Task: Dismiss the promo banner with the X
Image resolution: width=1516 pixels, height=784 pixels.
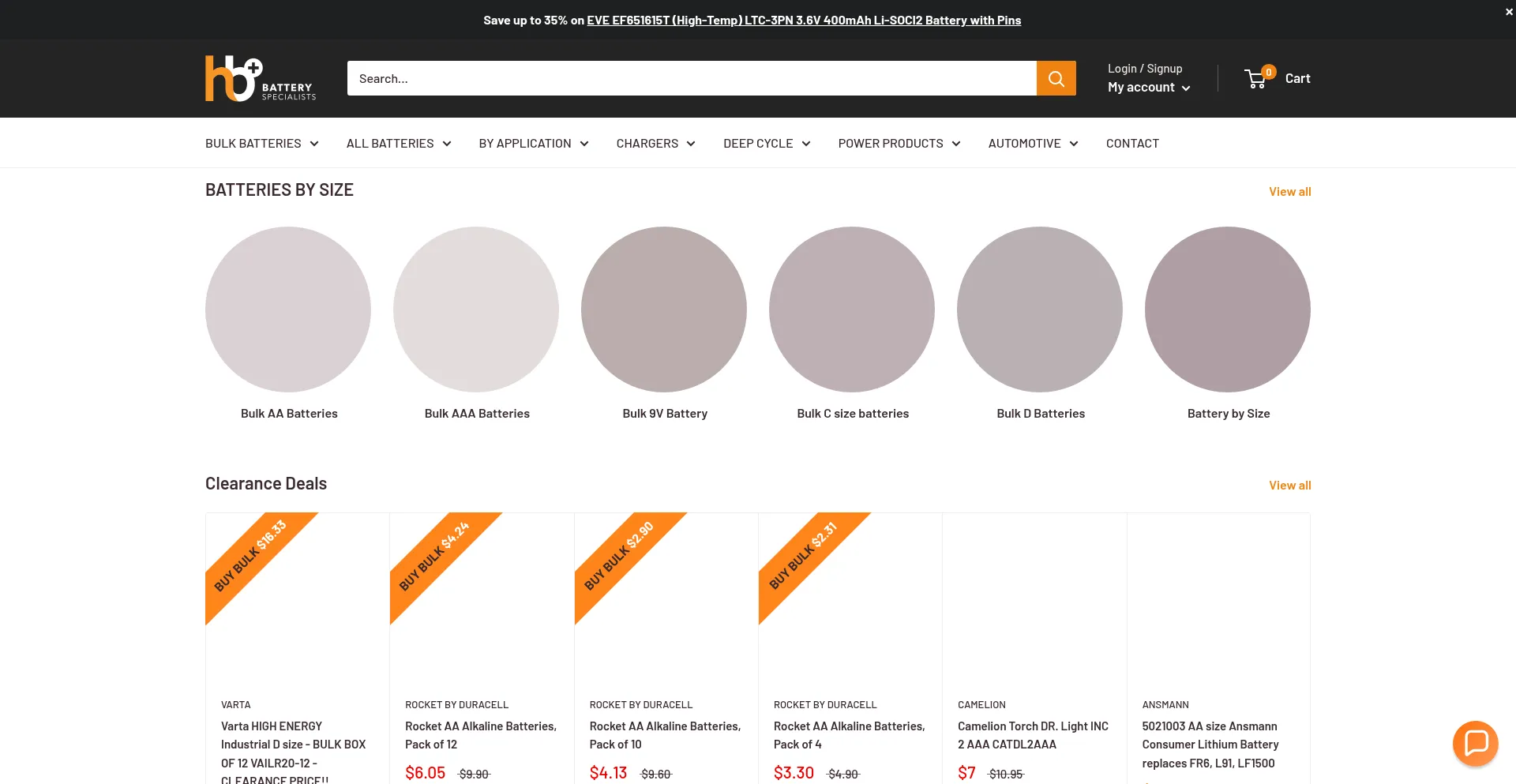Action: coord(1509,12)
